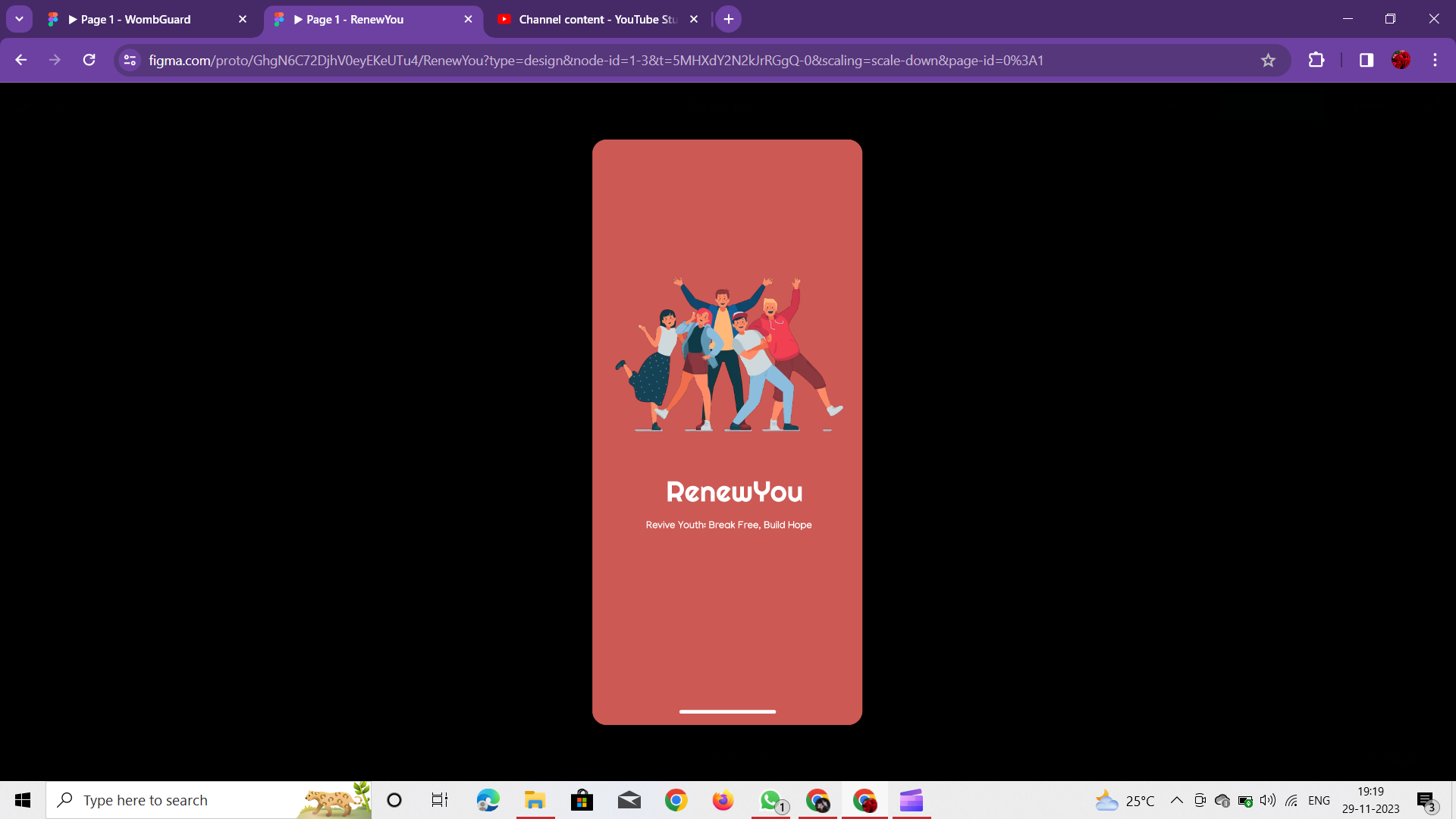This screenshot has width=1456, height=819.
Task: Open WhatsApp from the taskbar
Action: click(x=770, y=800)
